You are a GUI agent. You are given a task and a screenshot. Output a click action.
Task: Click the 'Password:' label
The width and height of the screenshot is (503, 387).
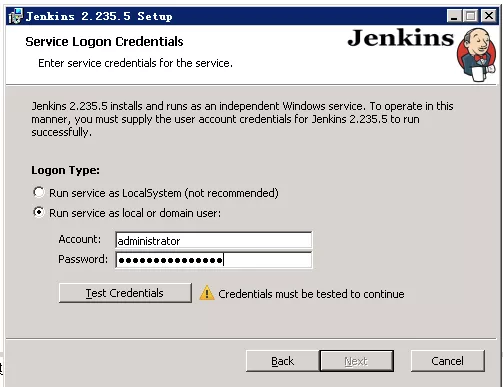coord(83,259)
